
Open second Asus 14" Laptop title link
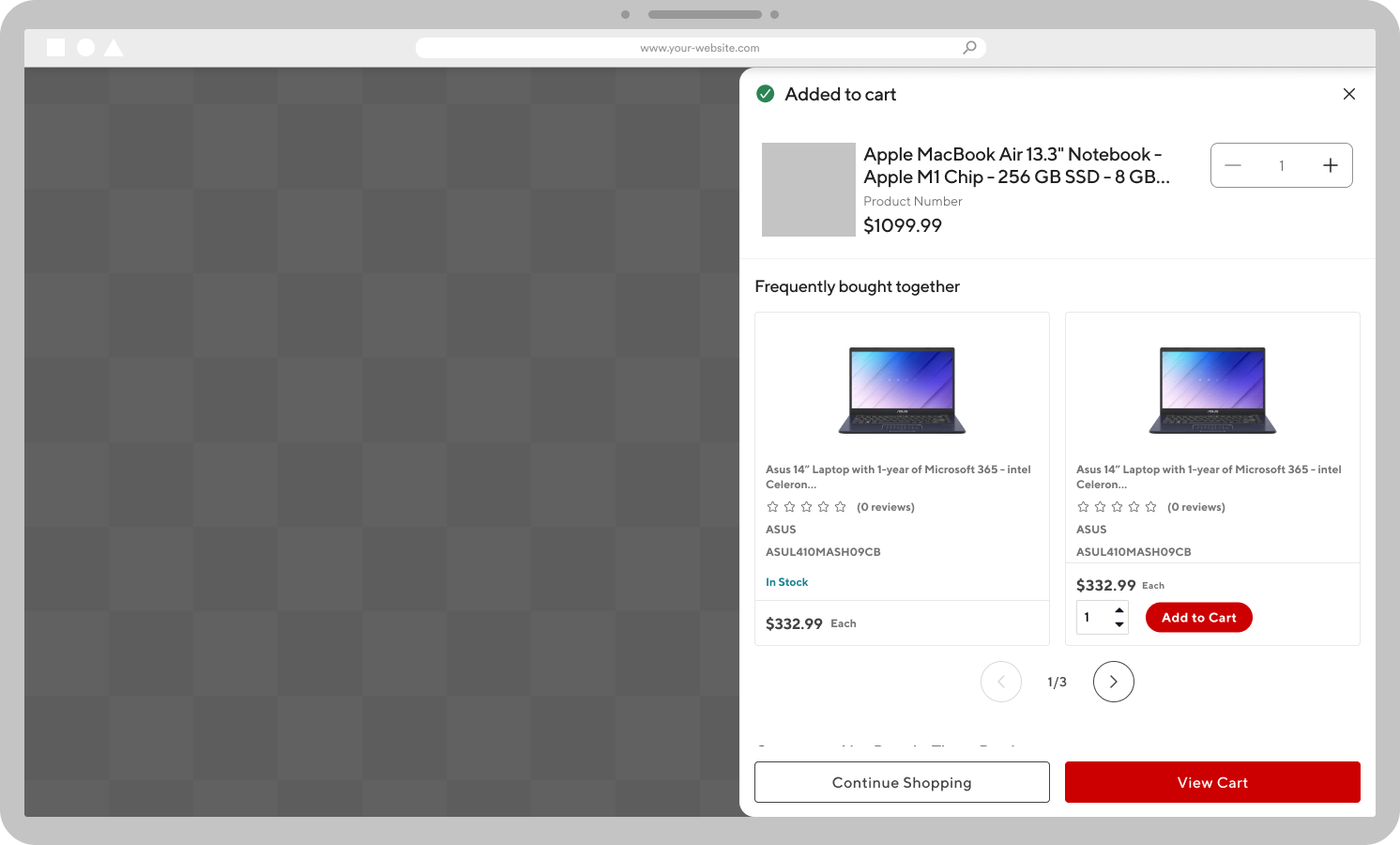pos(1209,477)
